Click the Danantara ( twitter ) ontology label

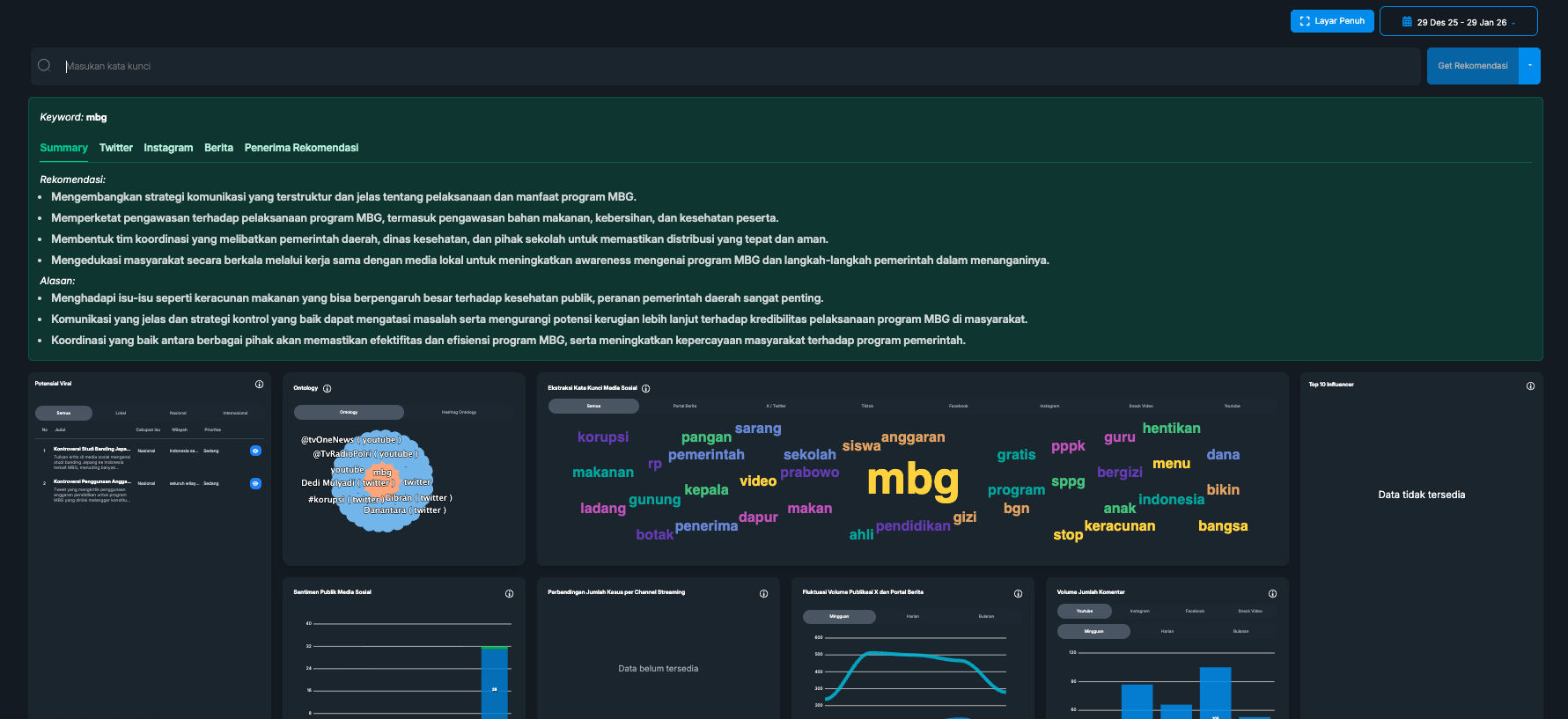pyautogui.click(x=404, y=510)
